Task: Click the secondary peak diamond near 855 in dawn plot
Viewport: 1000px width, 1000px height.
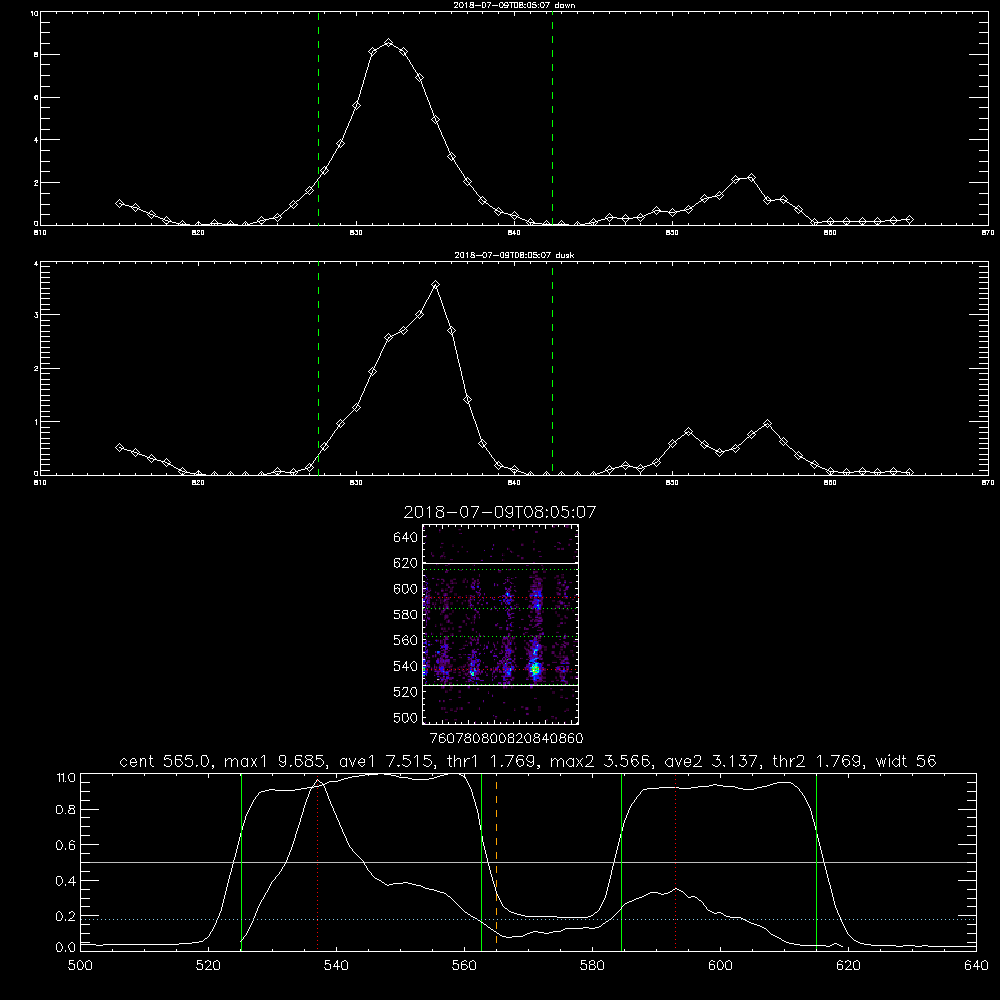Action: point(751,178)
